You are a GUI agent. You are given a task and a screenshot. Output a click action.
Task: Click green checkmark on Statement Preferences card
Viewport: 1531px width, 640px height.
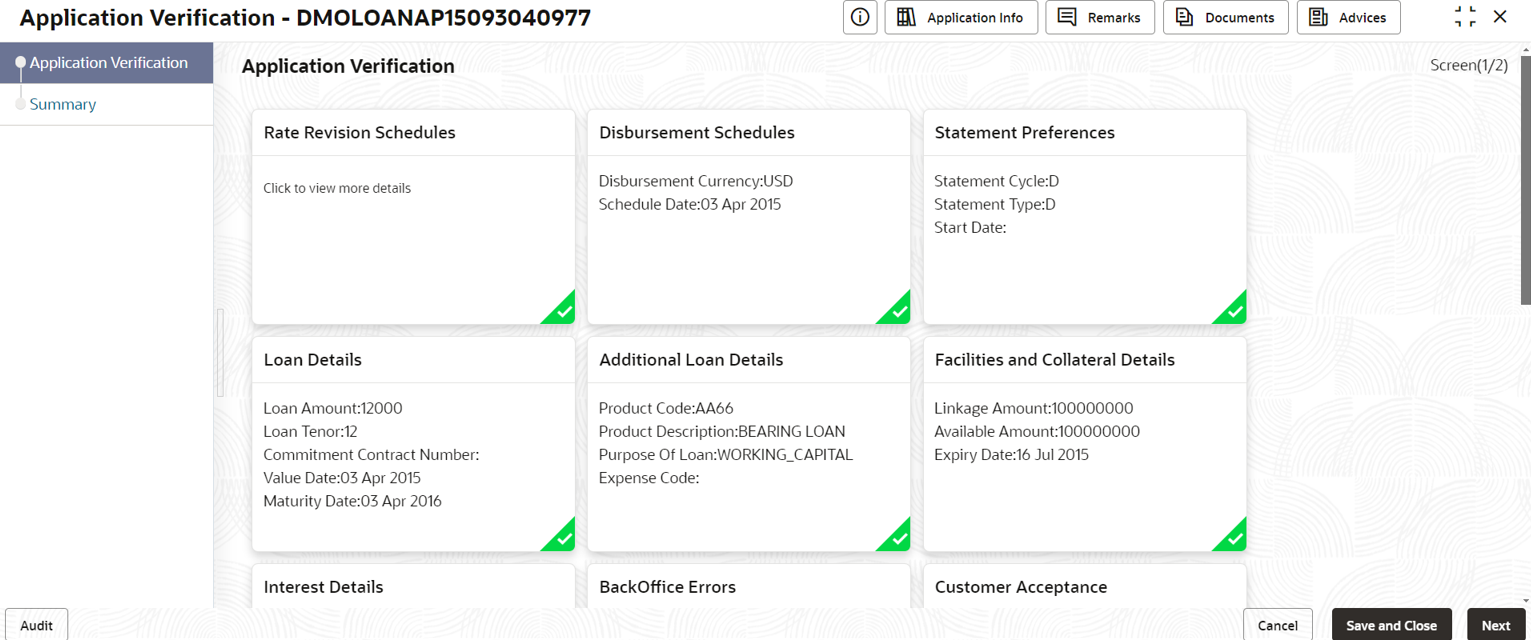1230,308
